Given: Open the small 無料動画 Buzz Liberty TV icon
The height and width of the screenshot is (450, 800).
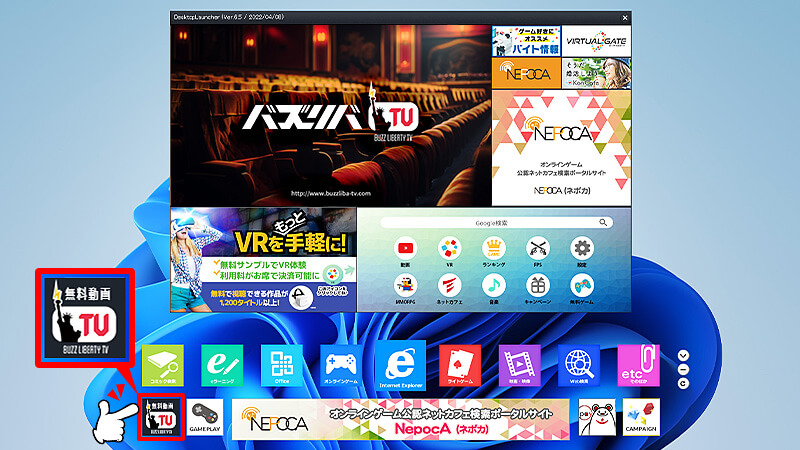Looking at the screenshot, I should click(x=161, y=417).
